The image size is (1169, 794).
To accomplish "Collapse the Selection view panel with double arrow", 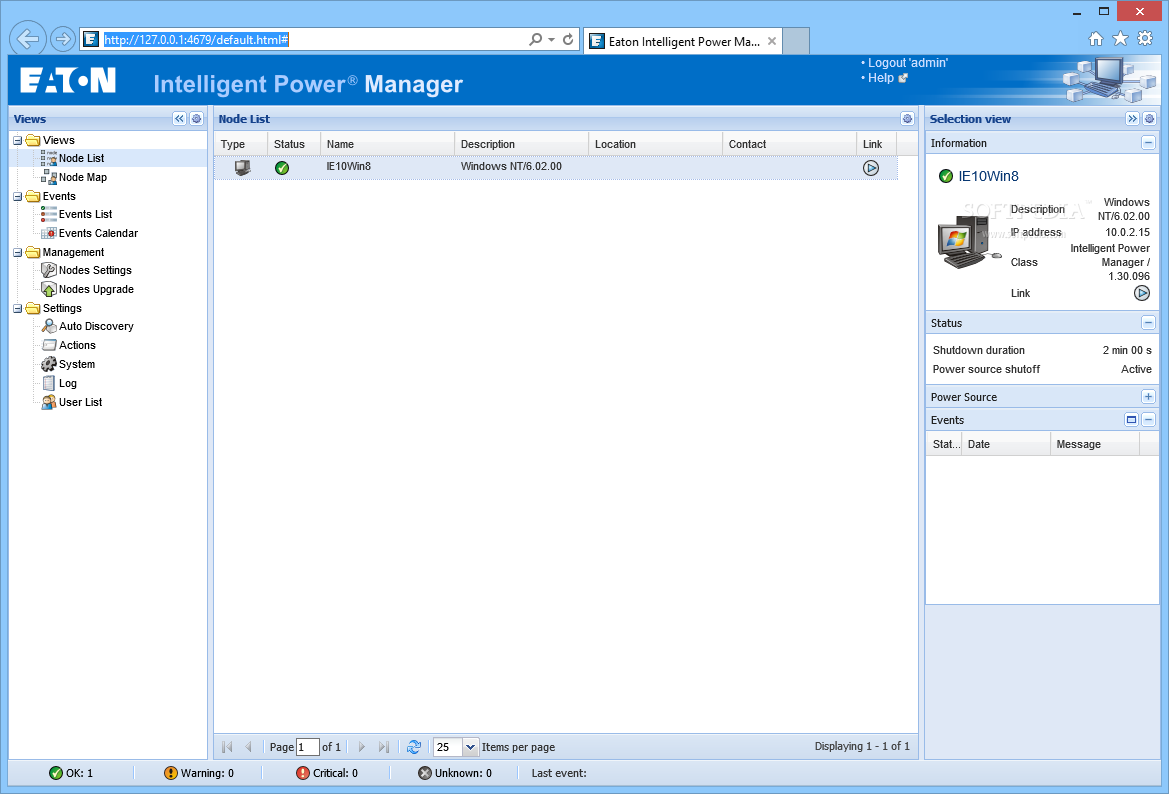I will pyautogui.click(x=1132, y=119).
